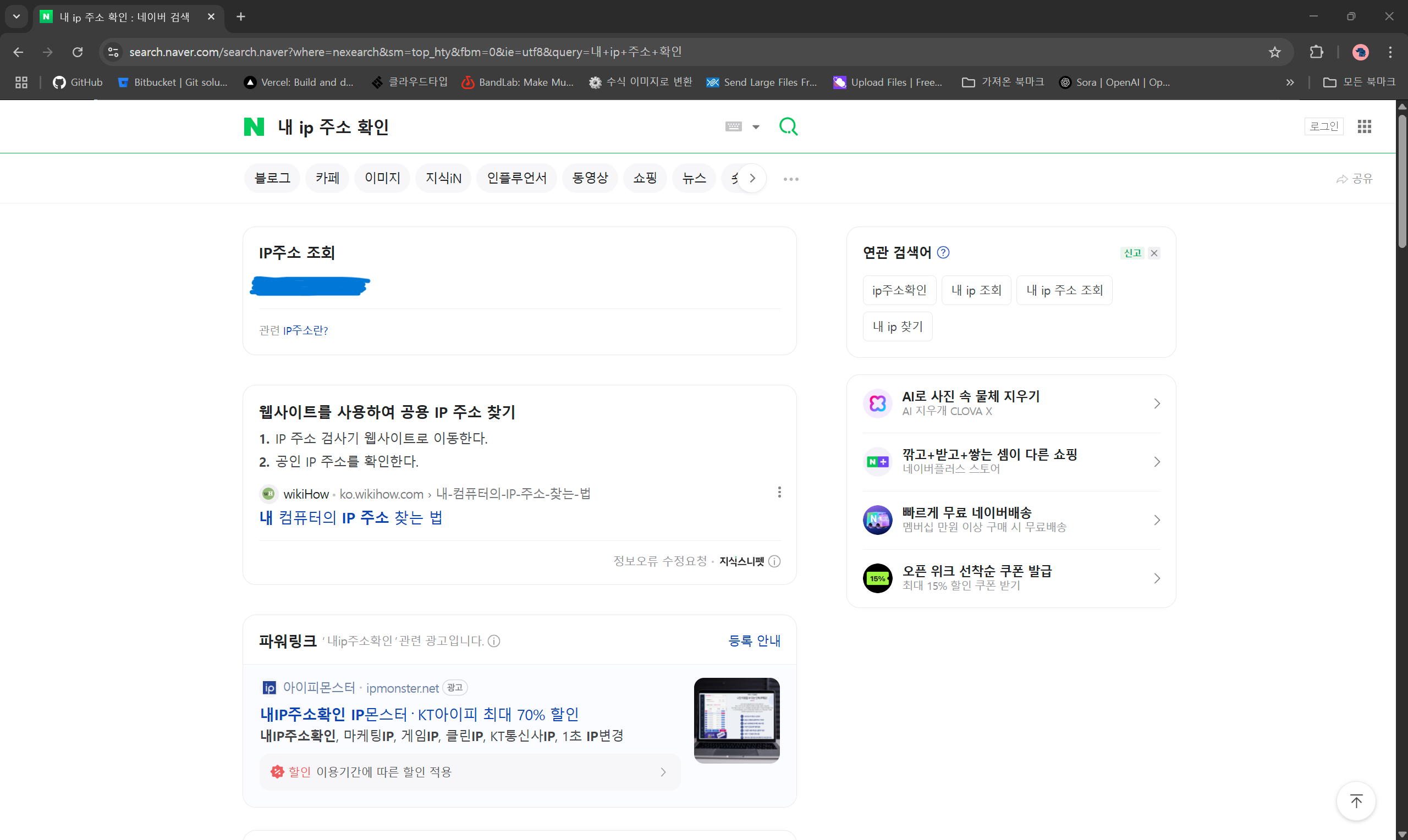Screen dimensions: 1408x840
Task: Open the apps grid in bookmarks bar
Action: 21,82
